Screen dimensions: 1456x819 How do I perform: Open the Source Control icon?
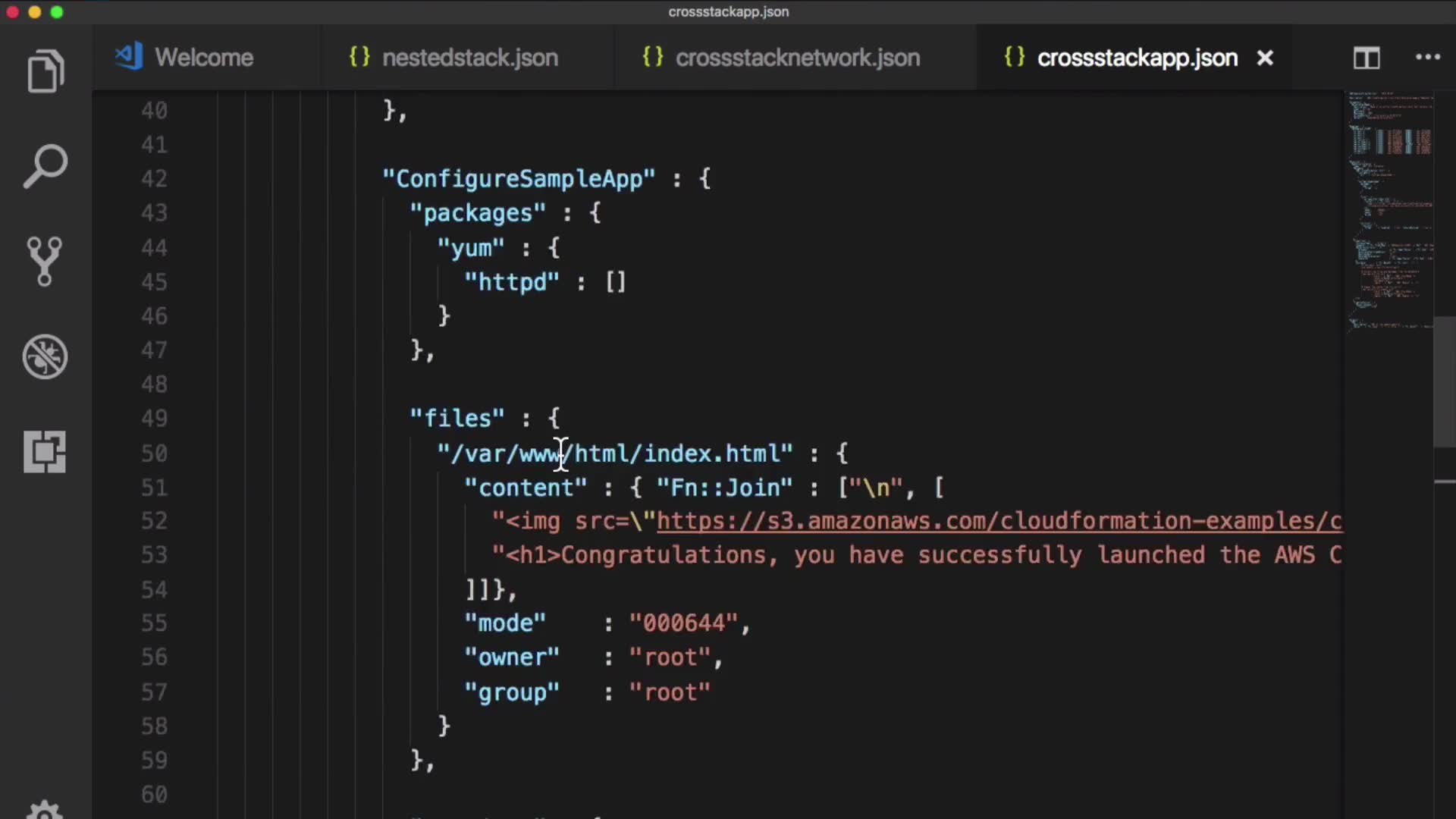(44, 262)
